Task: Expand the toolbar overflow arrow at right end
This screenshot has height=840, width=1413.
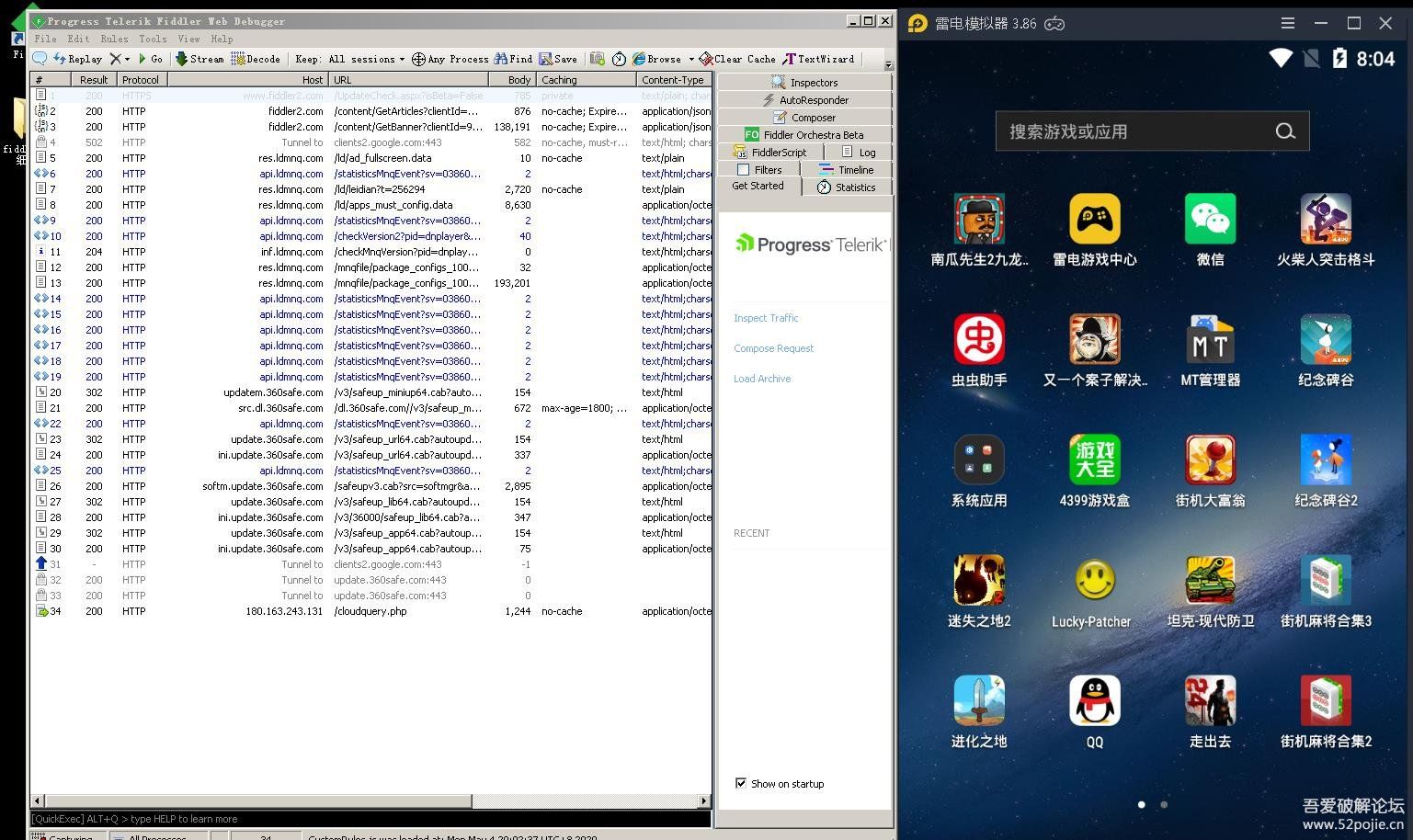Action: 888,64
